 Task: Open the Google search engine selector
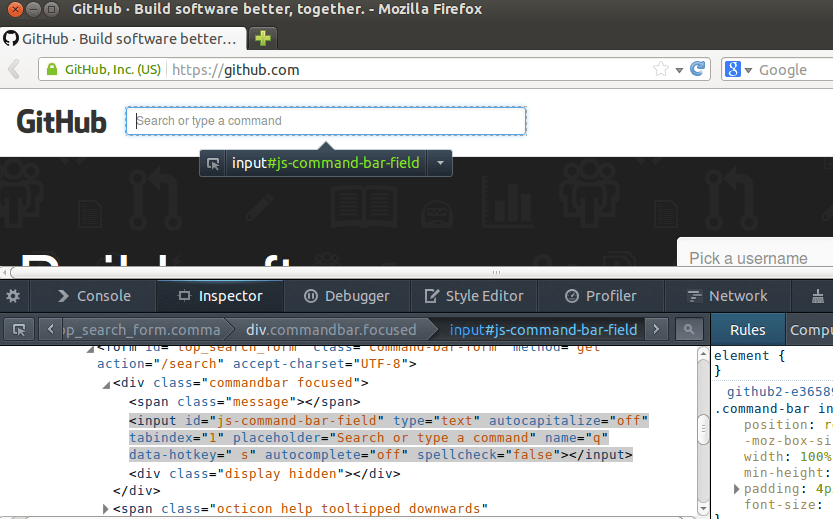738,70
